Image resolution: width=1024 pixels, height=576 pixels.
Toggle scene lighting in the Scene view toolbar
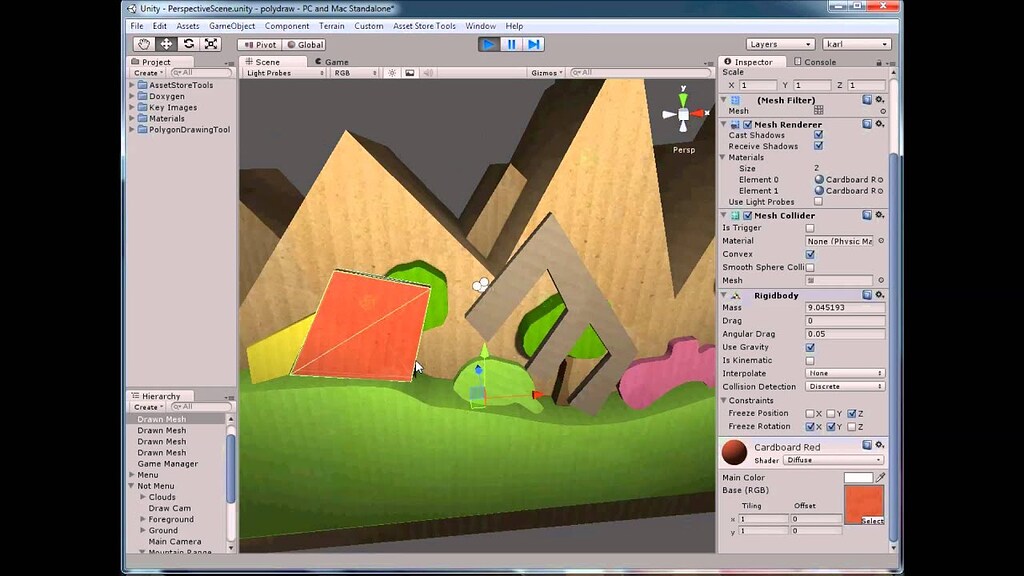click(390, 72)
